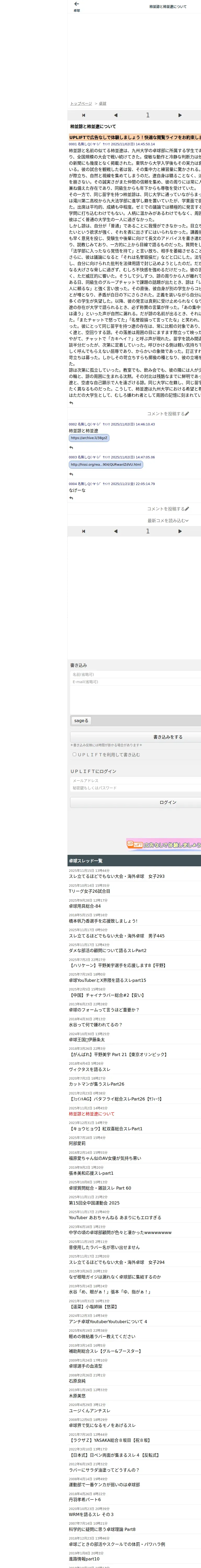
Task: Reply to post 0004 via reply arrow
Action: pos(71,498)
